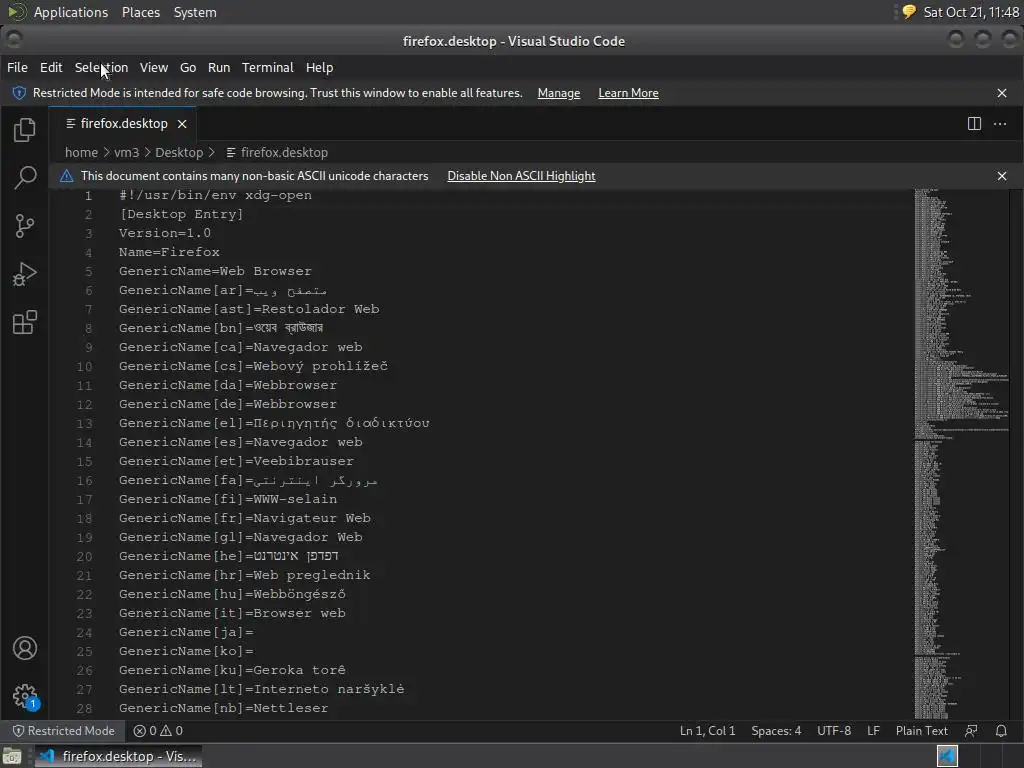Click line 4 text Name=Firefox
The height and width of the screenshot is (768, 1024).
pos(169,252)
